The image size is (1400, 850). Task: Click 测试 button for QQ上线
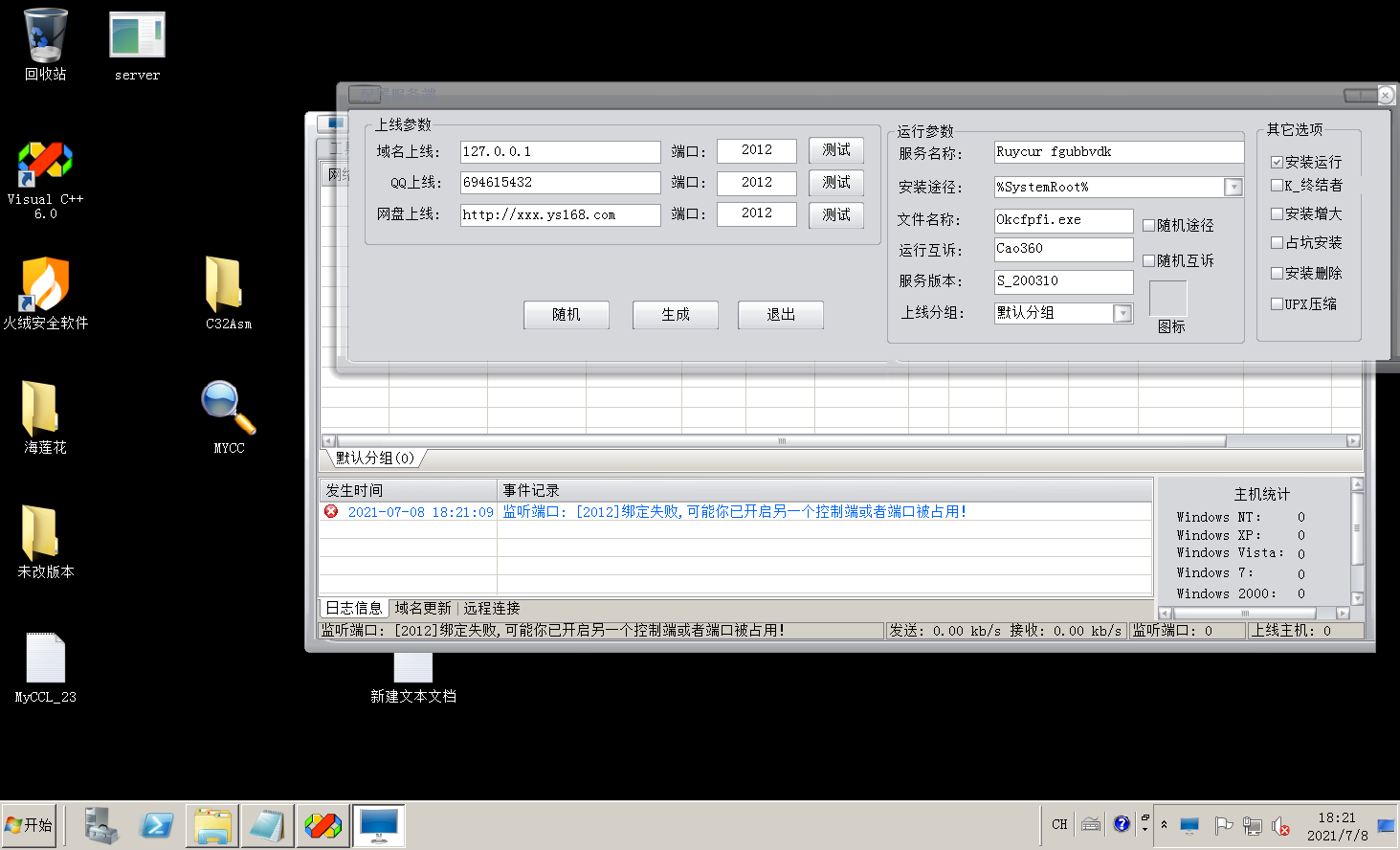click(836, 182)
